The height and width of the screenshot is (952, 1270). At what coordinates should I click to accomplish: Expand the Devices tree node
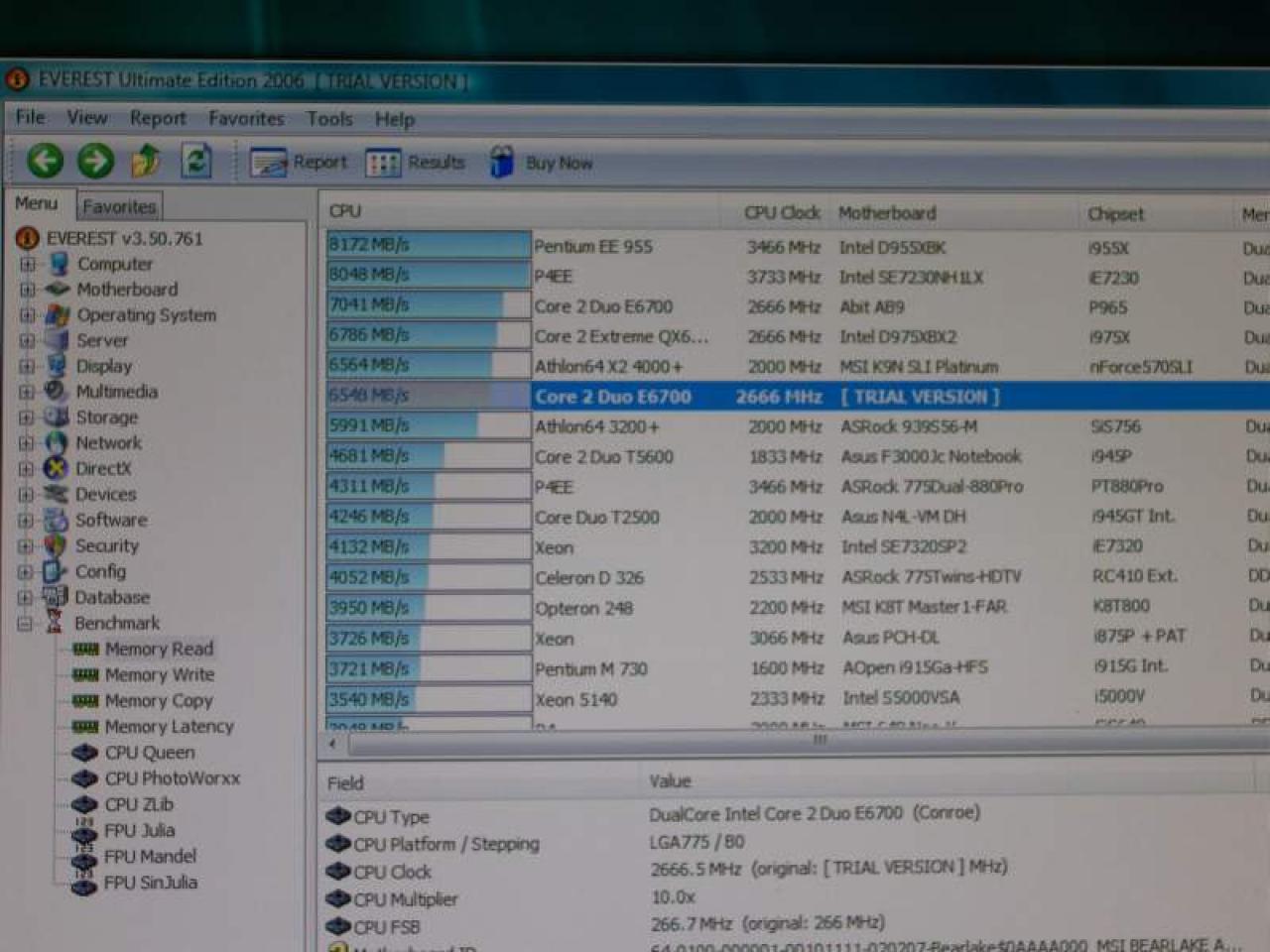click(28, 495)
